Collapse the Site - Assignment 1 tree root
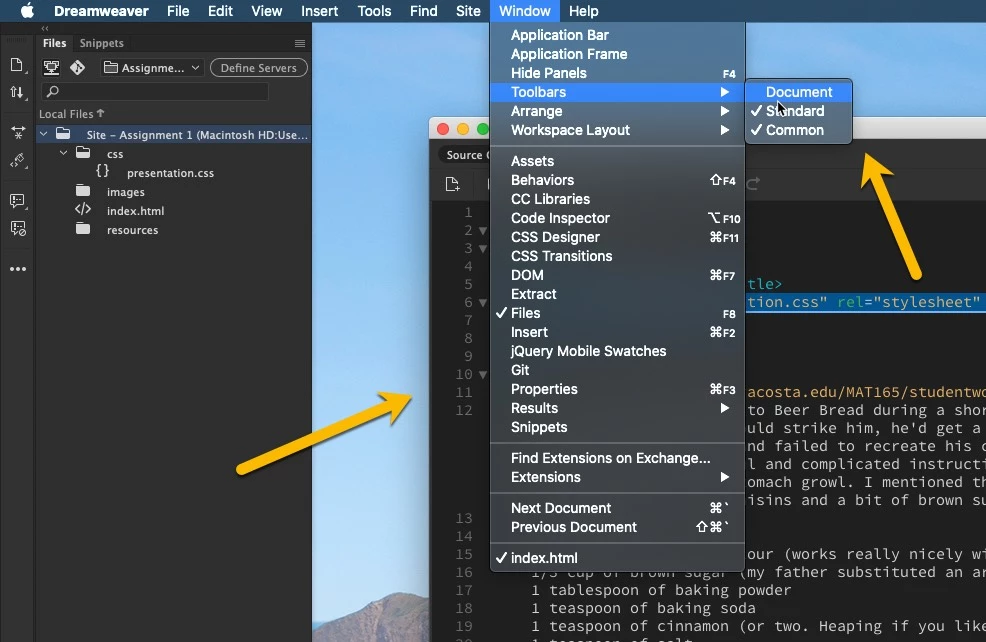 tap(43, 134)
